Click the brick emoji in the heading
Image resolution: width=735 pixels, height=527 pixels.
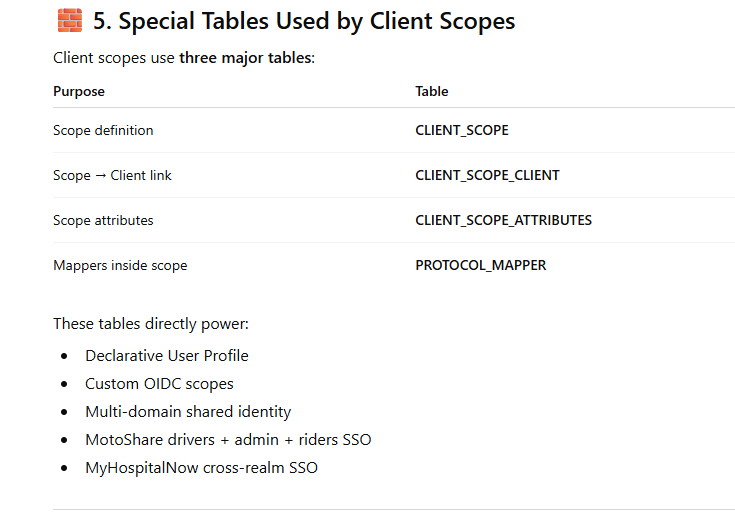(x=69, y=21)
